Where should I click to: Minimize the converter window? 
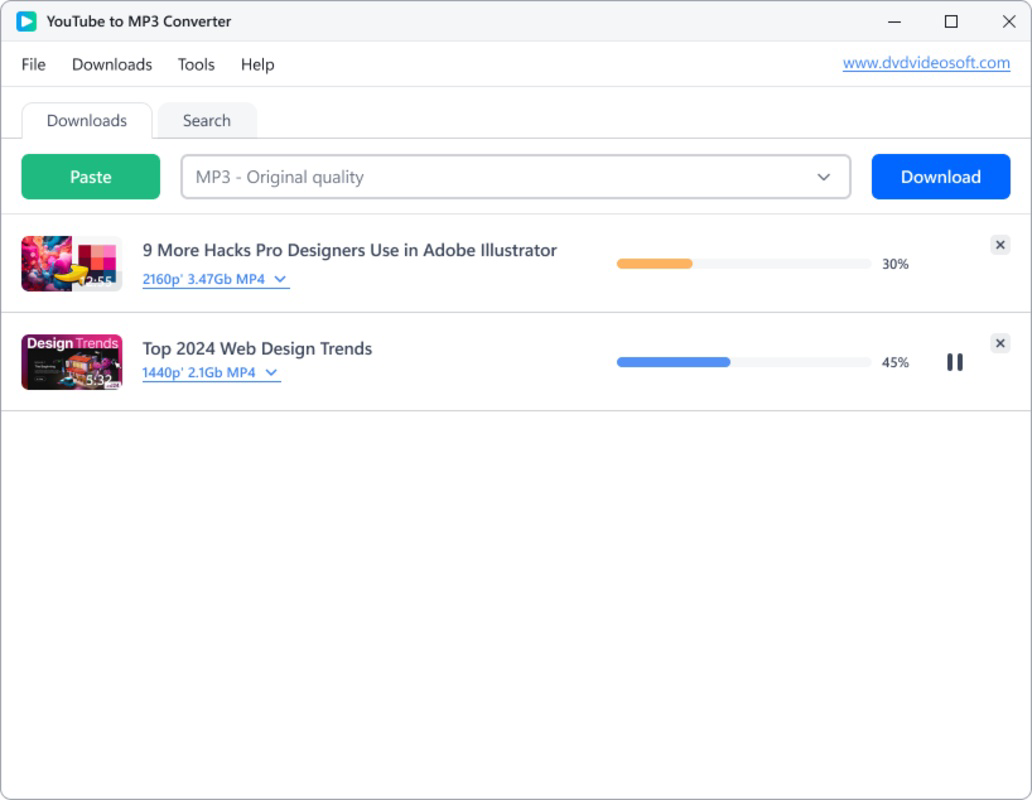(894, 22)
